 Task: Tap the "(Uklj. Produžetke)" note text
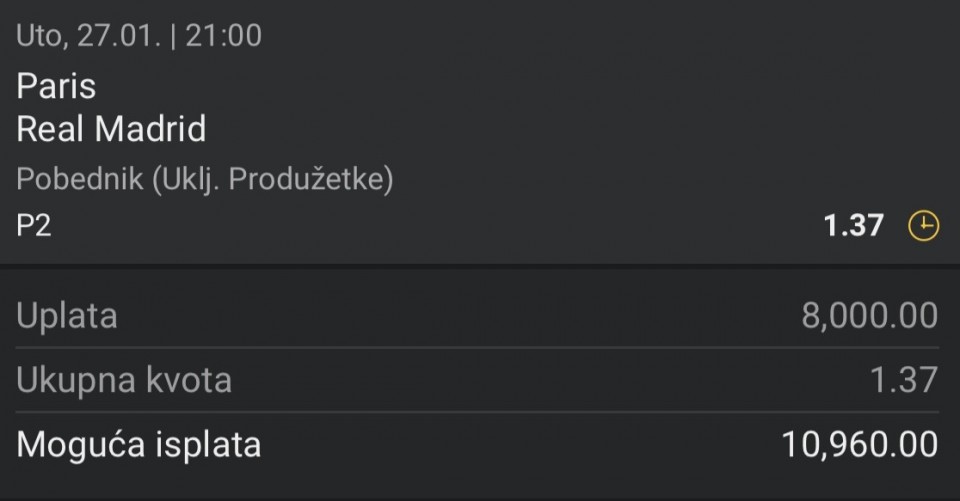click(x=272, y=180)
